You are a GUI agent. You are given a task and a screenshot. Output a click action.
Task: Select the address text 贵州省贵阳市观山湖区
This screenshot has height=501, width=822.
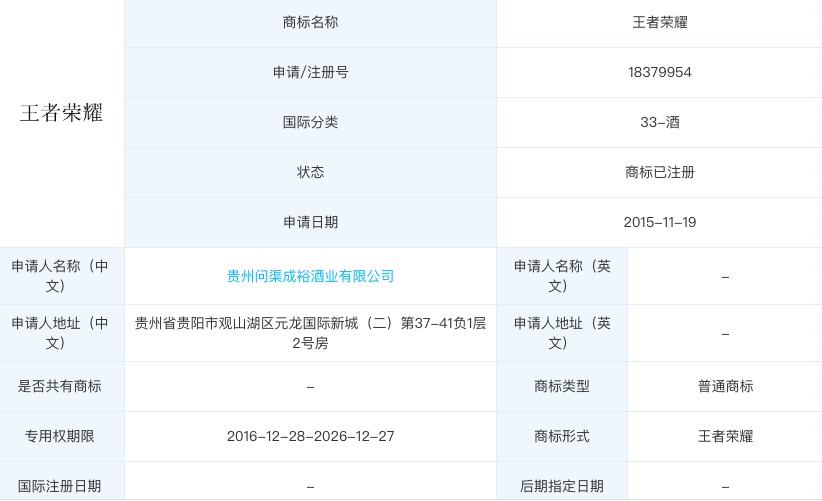(204, 323)
